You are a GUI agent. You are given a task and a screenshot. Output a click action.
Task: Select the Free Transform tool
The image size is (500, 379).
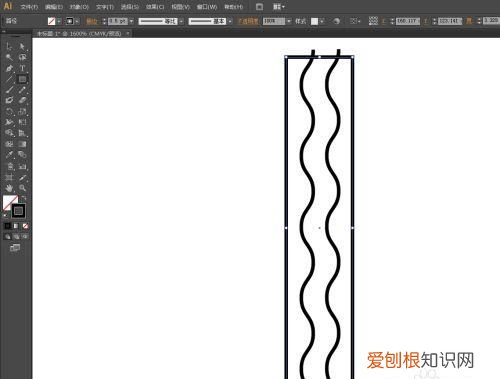[x=22, y=122]
